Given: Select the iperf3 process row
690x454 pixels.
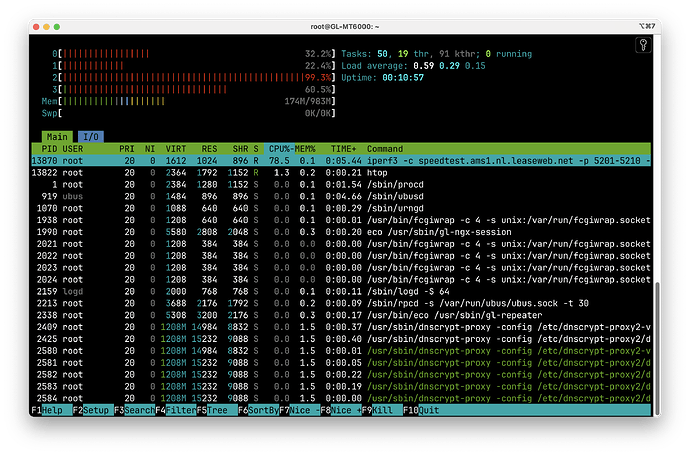Looking at the screenshot, I should coord(341,161).
